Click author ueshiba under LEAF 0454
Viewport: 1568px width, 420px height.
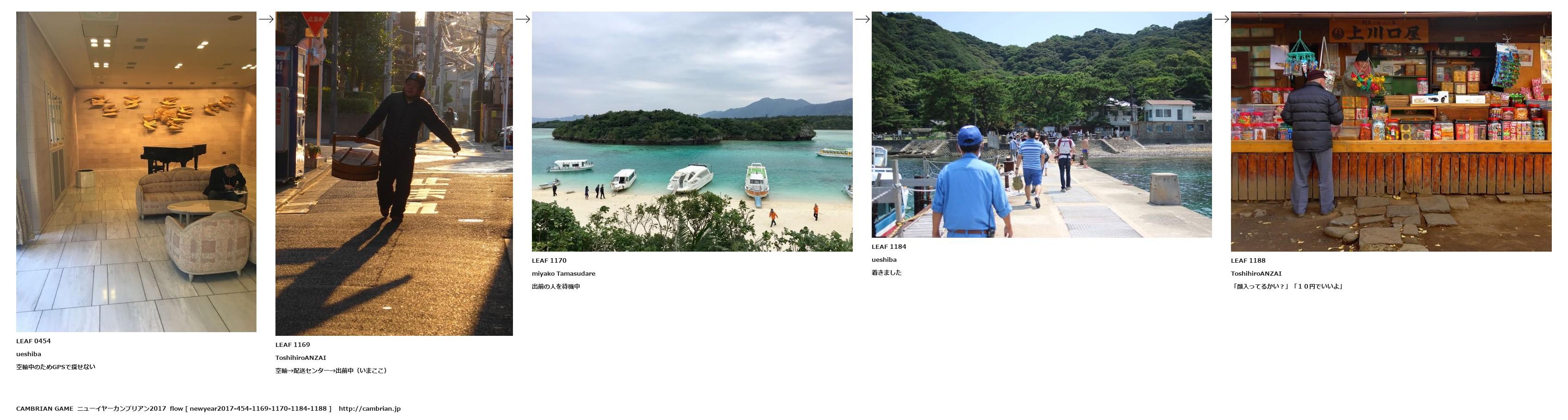coord(29,354)
